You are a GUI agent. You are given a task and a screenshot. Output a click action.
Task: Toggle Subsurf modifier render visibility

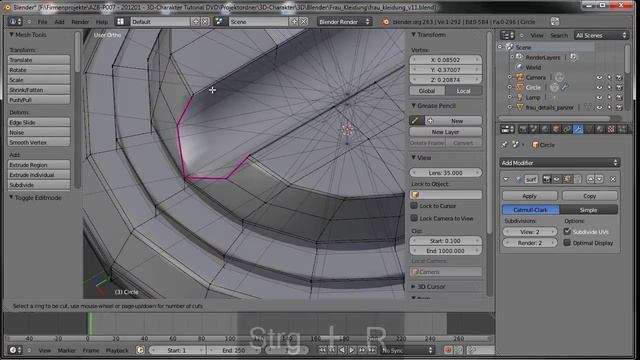point(547,179)
